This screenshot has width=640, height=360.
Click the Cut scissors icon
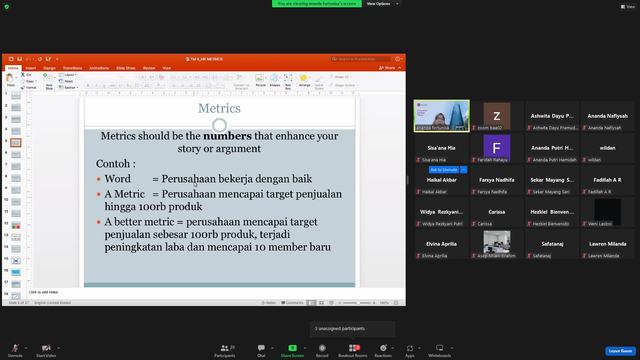[23, 75]
